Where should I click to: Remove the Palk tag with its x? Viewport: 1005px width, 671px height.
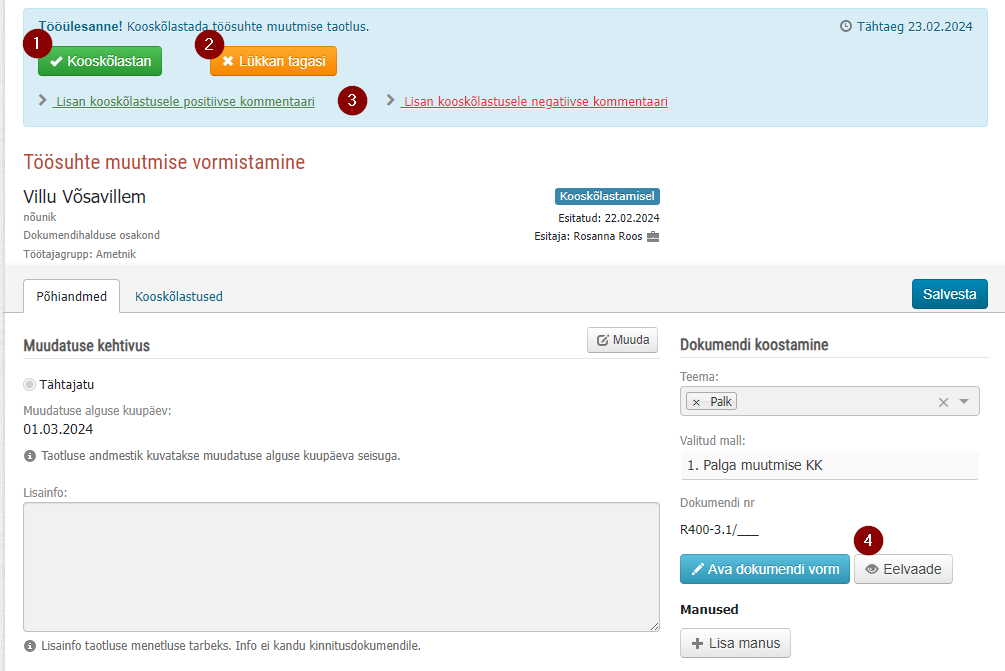click(x=697, y=402)
